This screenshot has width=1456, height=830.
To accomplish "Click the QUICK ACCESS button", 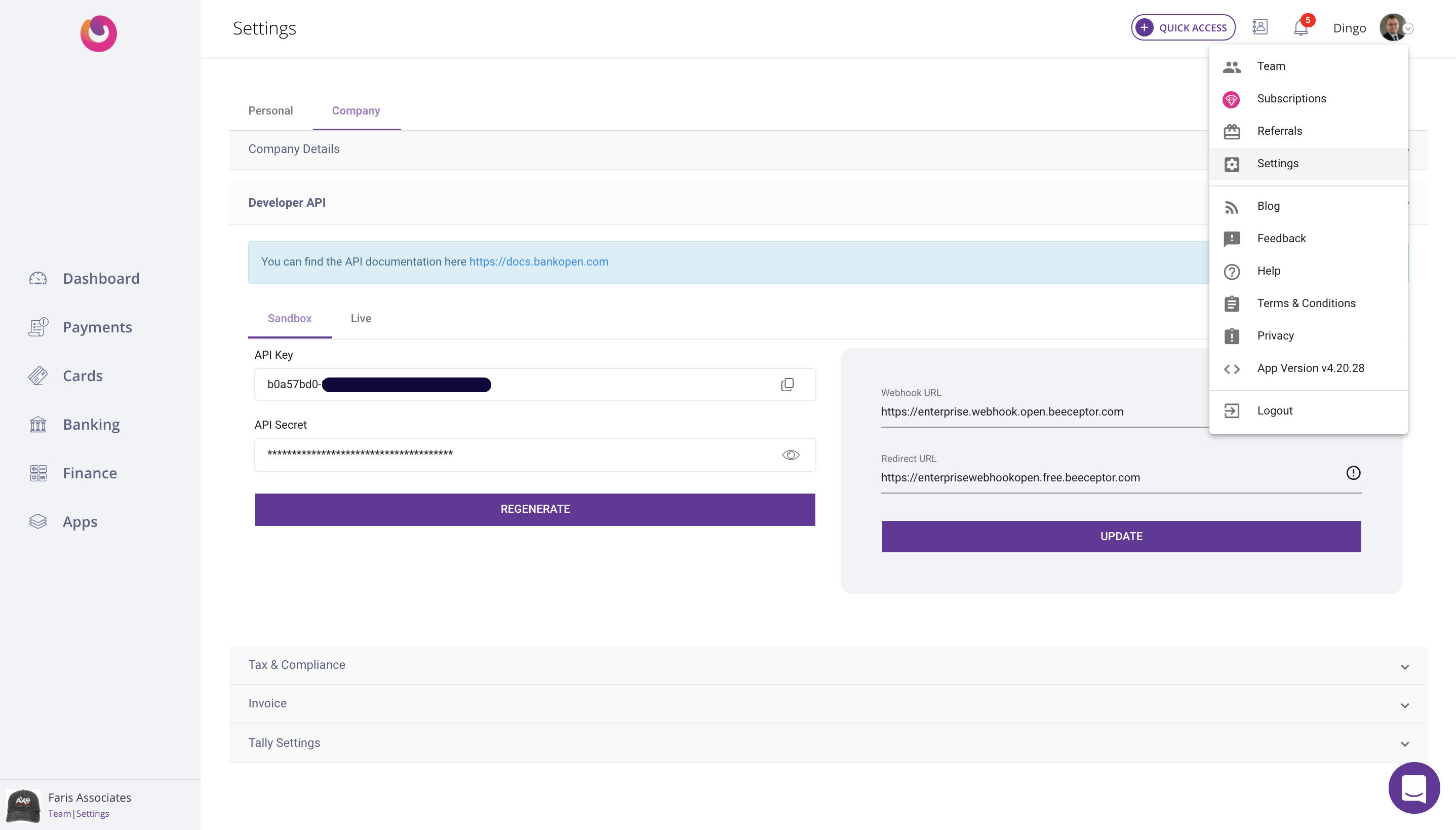I will tap(1183, 27).
